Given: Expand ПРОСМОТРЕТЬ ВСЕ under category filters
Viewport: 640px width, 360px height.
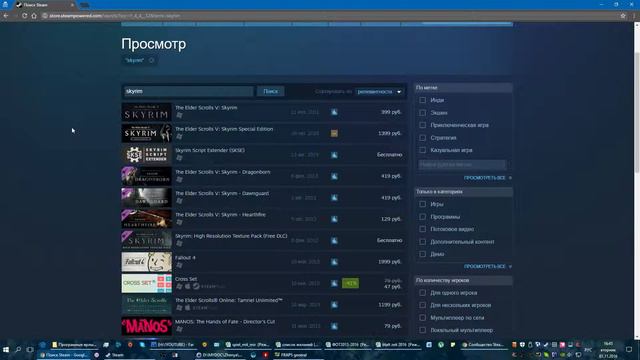Looking at the screenshot, I should coord(487,266).
